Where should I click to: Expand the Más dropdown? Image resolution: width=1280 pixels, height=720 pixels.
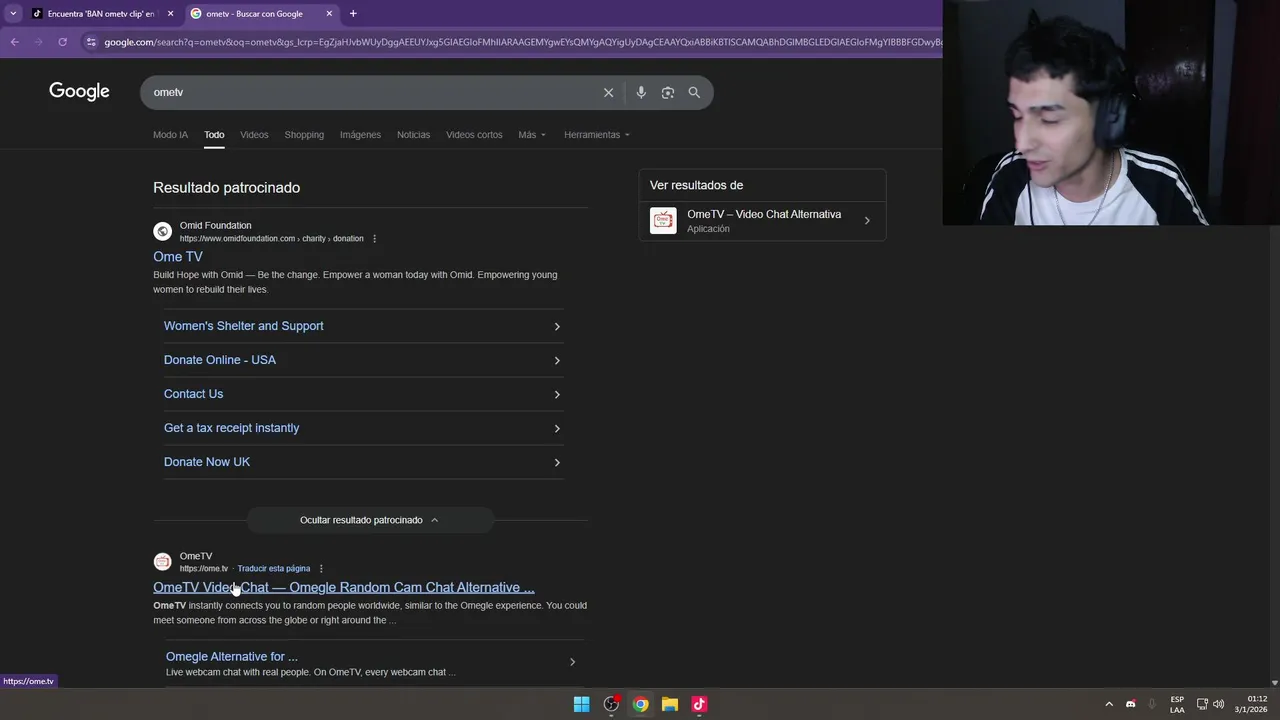[x=532, y=135]
